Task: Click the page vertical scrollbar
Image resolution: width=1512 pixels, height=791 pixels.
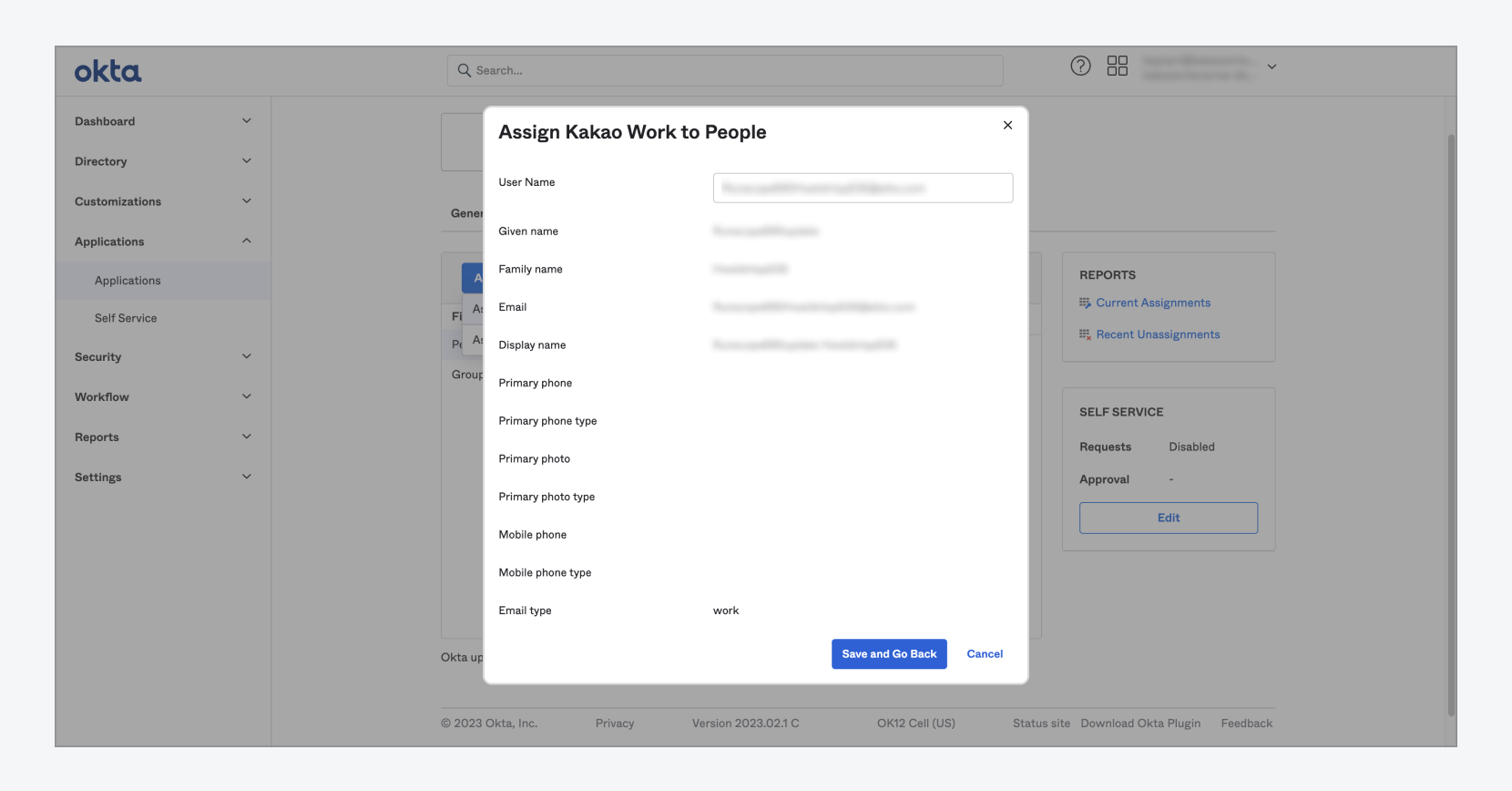Action: tap(1451, 425)
